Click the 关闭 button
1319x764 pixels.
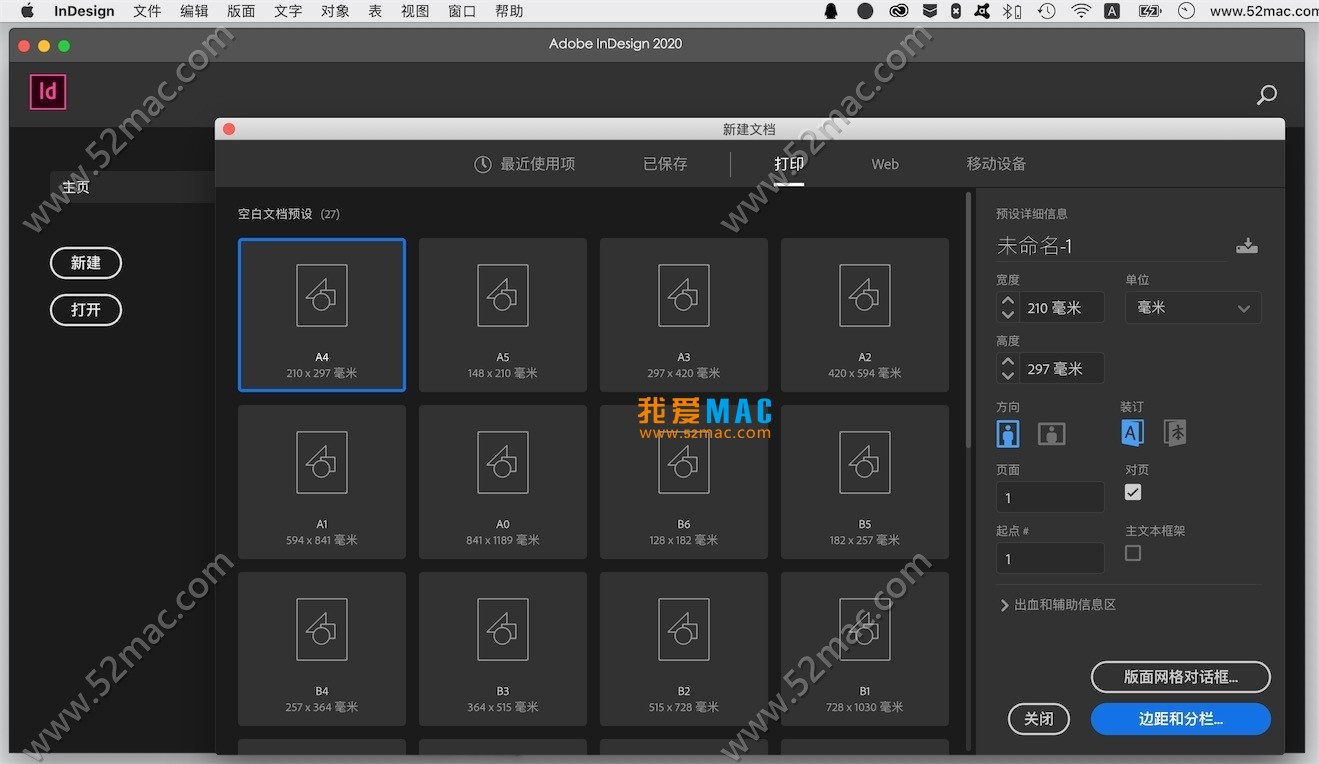tap(1038, 719)
